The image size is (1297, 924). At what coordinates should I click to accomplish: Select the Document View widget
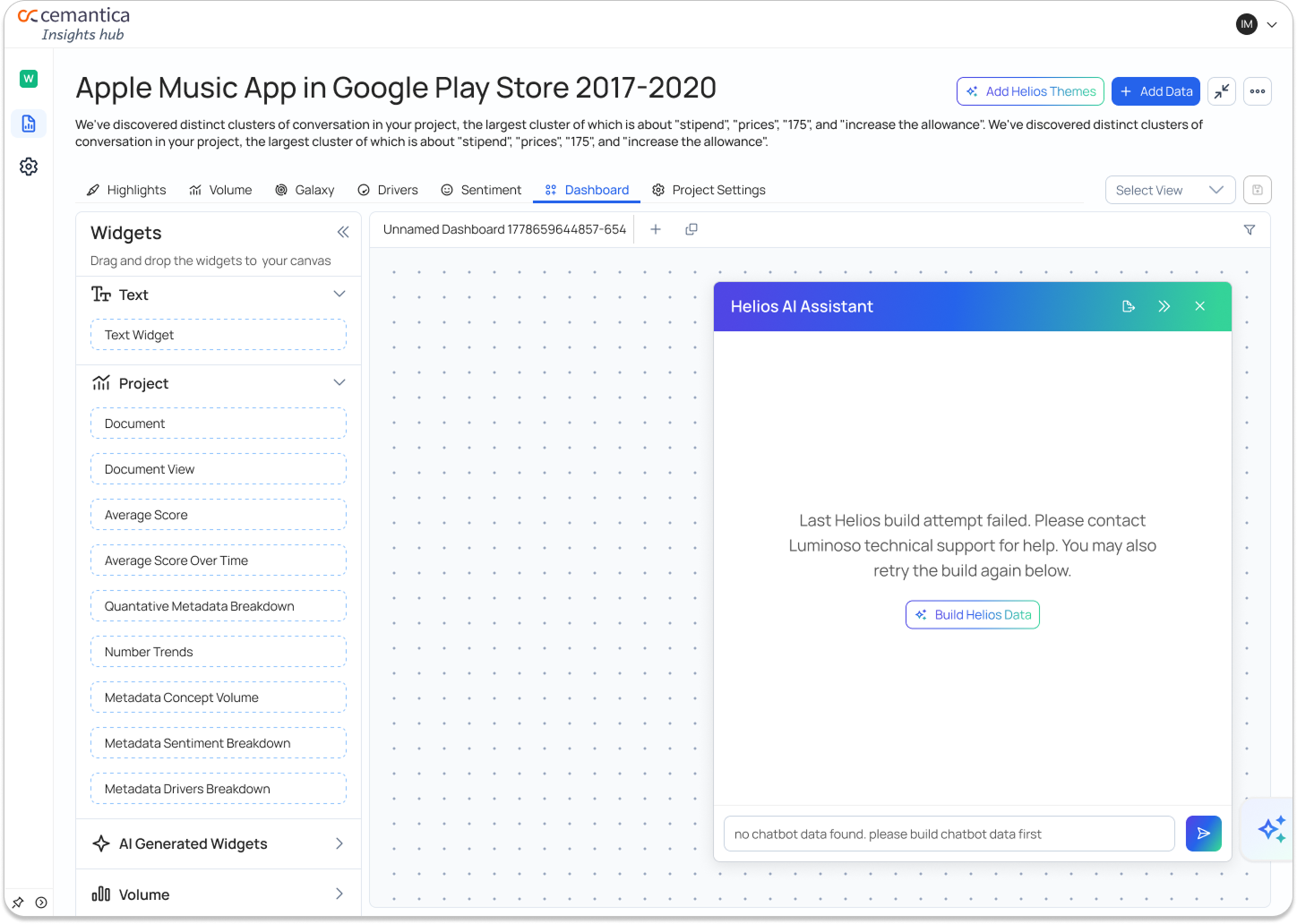point(219,469)
